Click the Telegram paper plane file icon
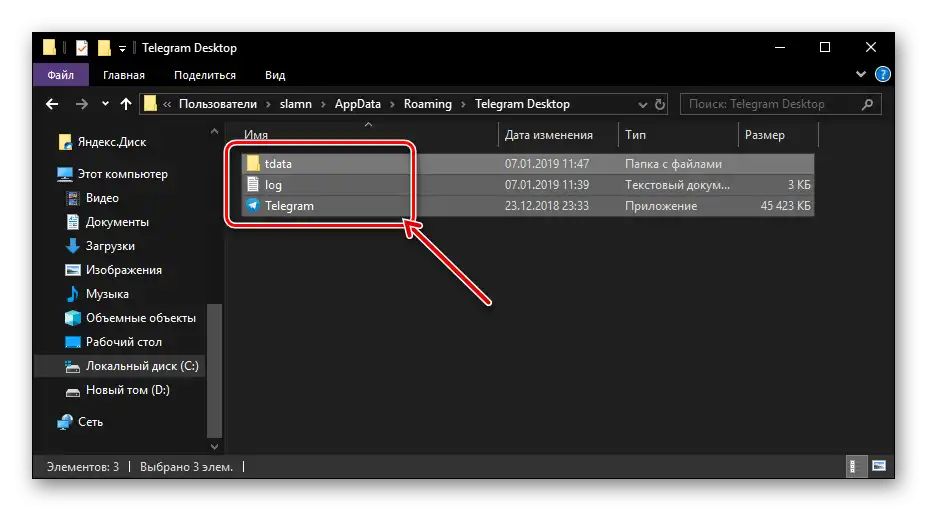Screen dimensions: 927x511 253,206
